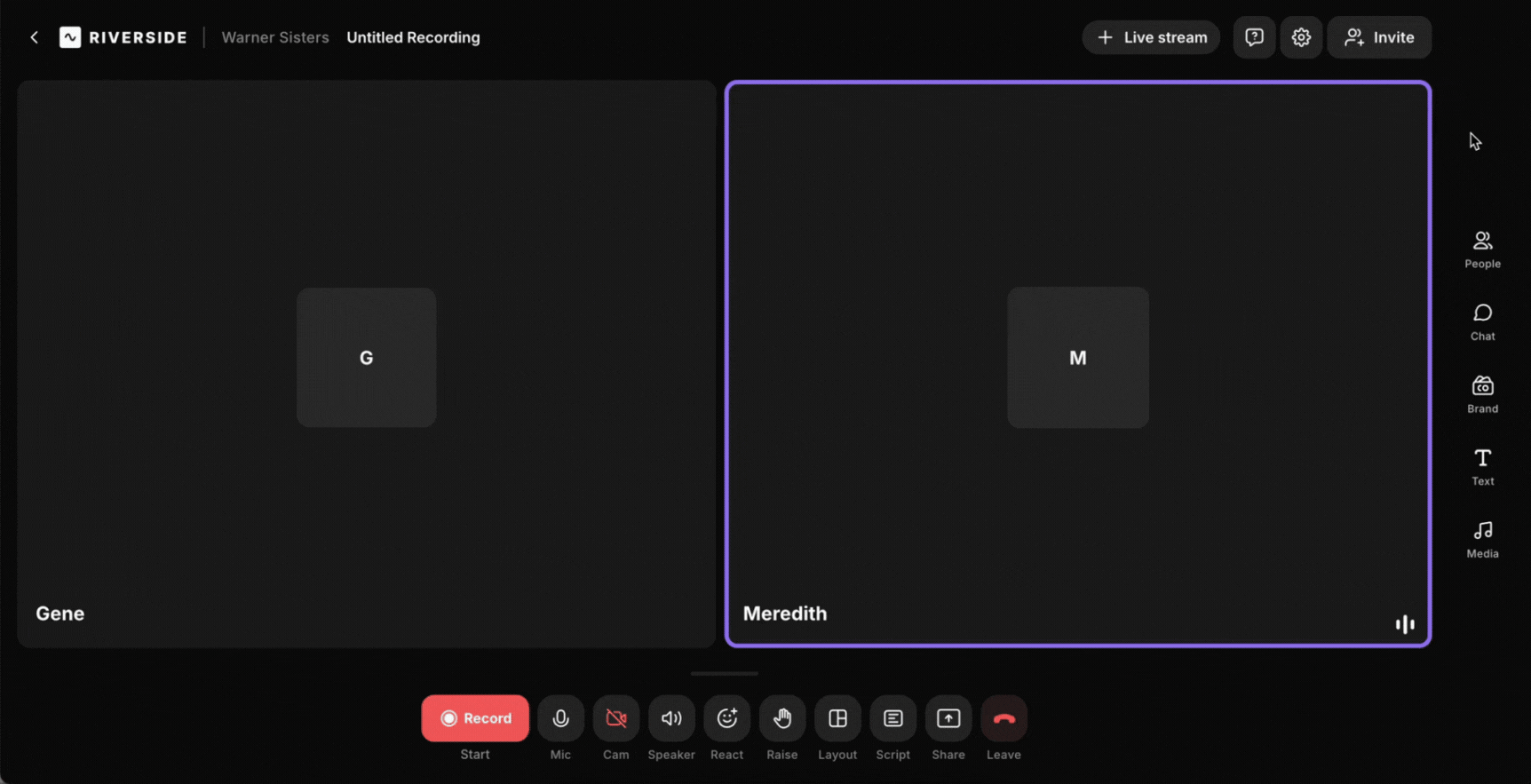Mute the microphone

(560, 718)
